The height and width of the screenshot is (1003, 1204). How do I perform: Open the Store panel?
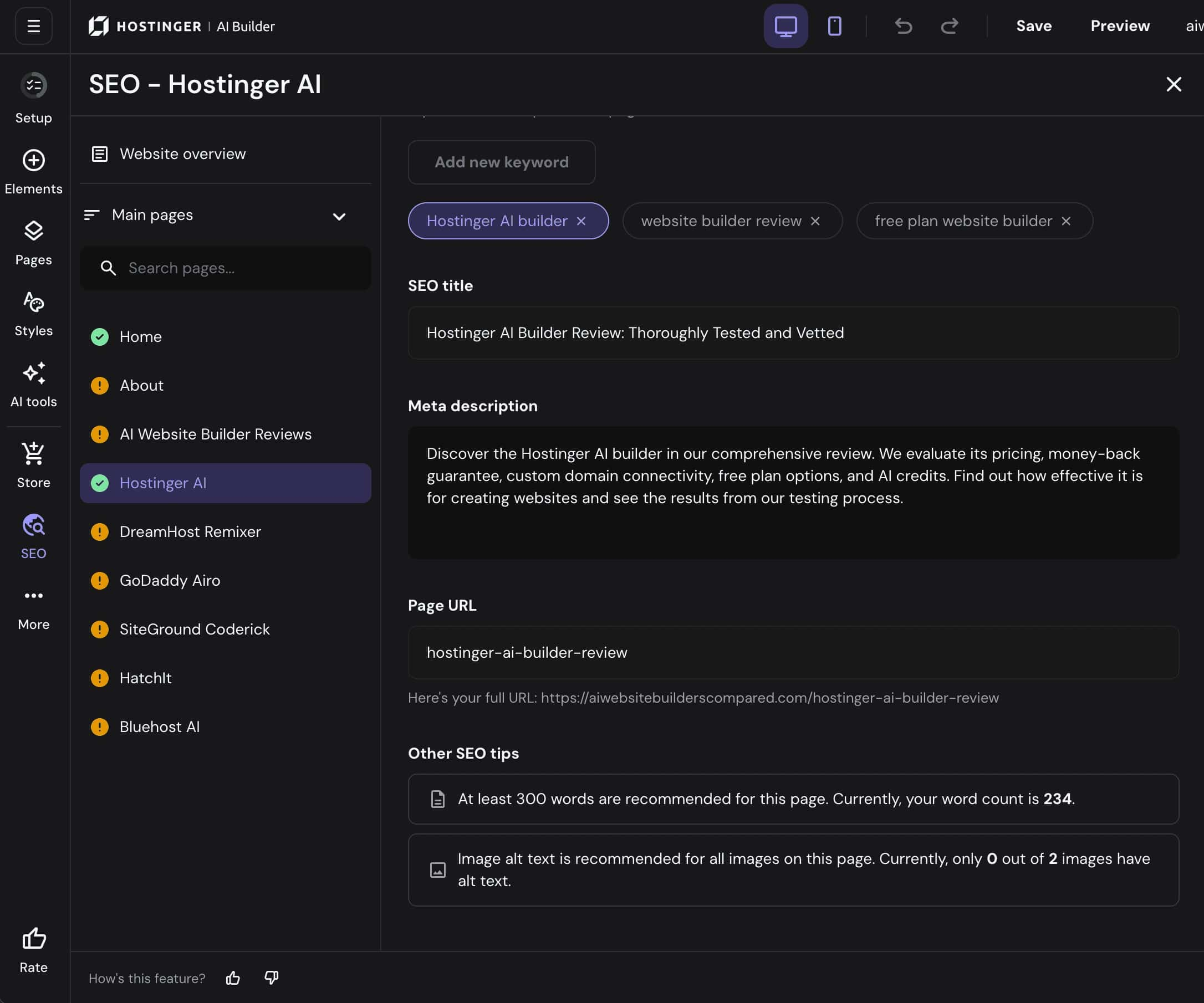tap(34, 465)
